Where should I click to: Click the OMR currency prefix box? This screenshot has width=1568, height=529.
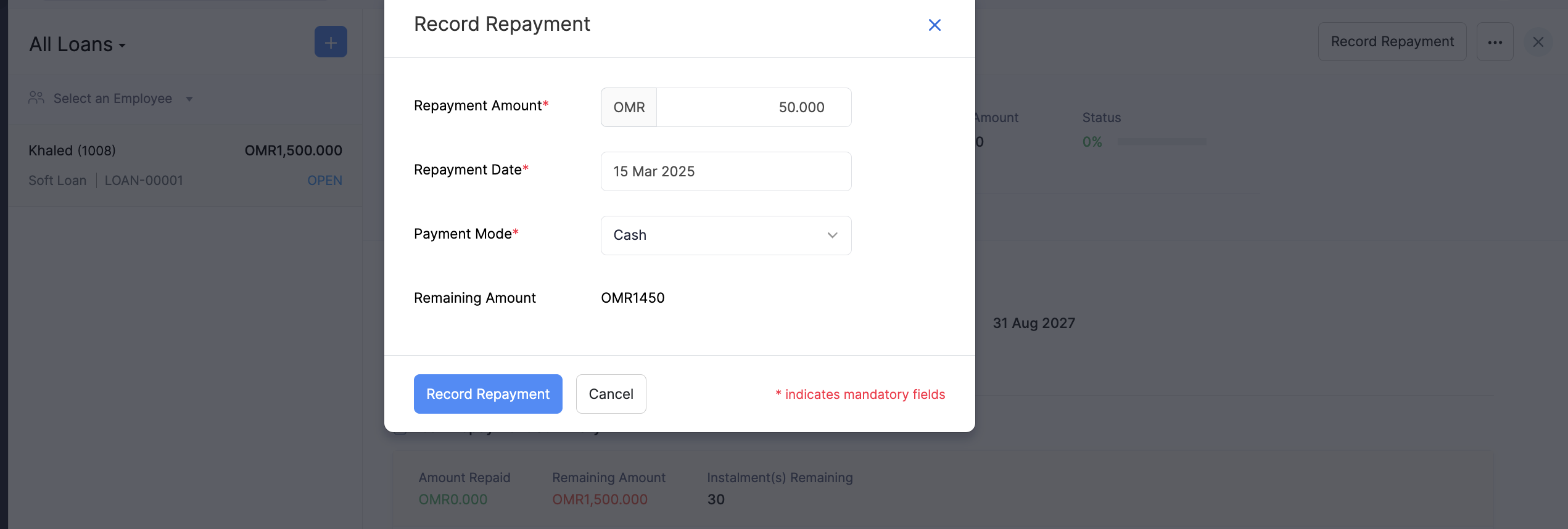(x=628, y=107)
